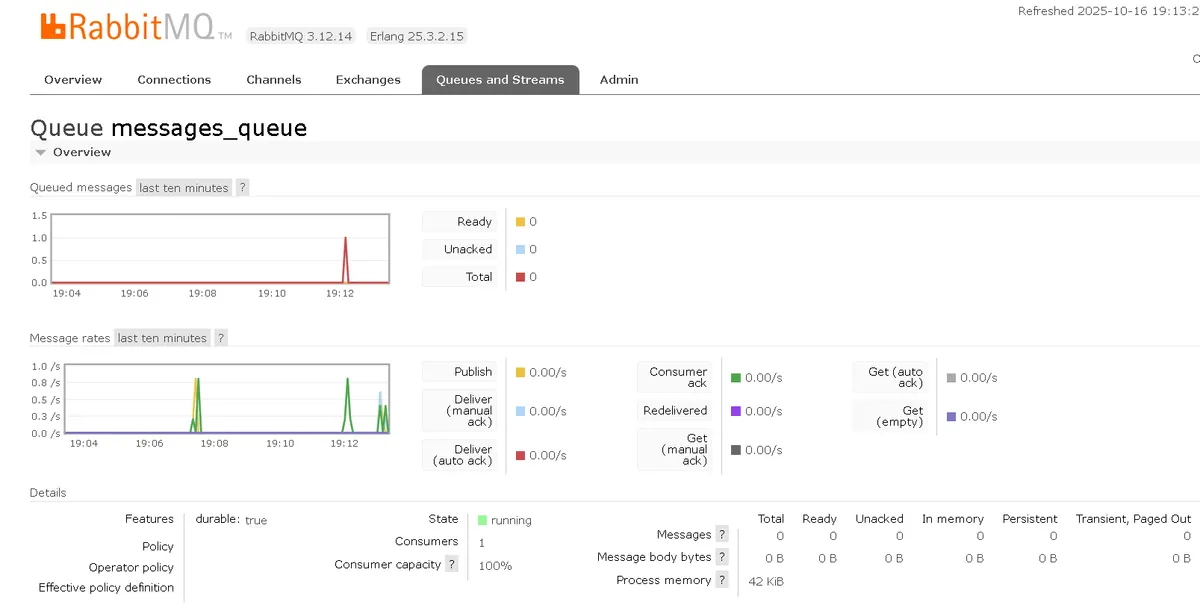1200x614 pixels.
Task: Toggle the Deliver (auto ack) label
Action: tap(460, 455)
